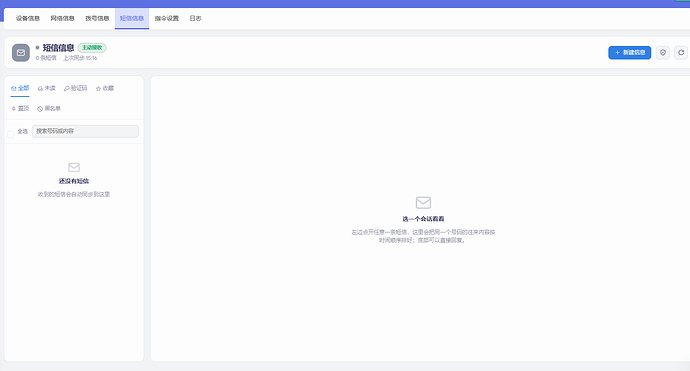Select the 短信信息 tab
Viewport: 690px width, 371px height.
coord(132,18)
